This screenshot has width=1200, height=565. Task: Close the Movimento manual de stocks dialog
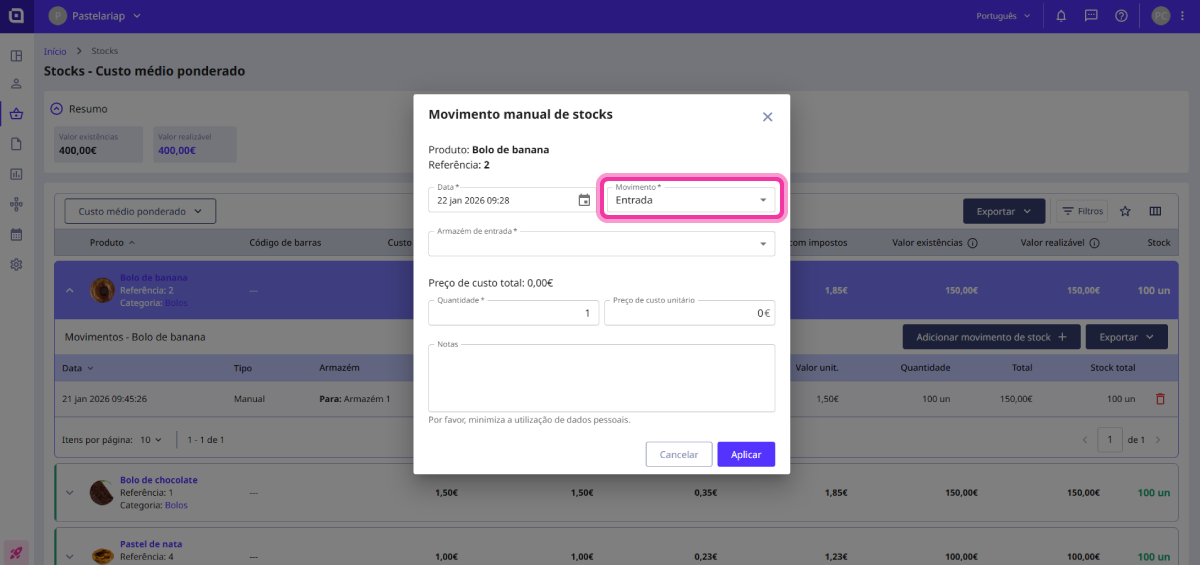tap(767, 117)
